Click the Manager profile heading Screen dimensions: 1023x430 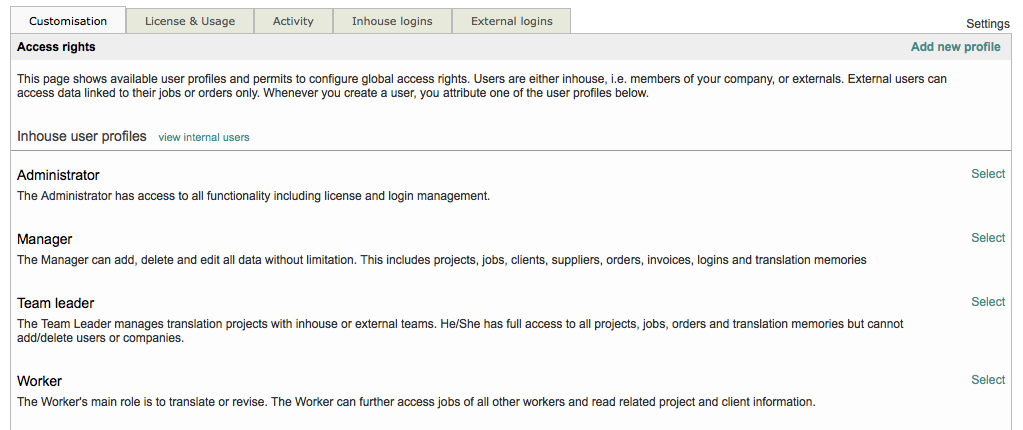pos(45,239)
